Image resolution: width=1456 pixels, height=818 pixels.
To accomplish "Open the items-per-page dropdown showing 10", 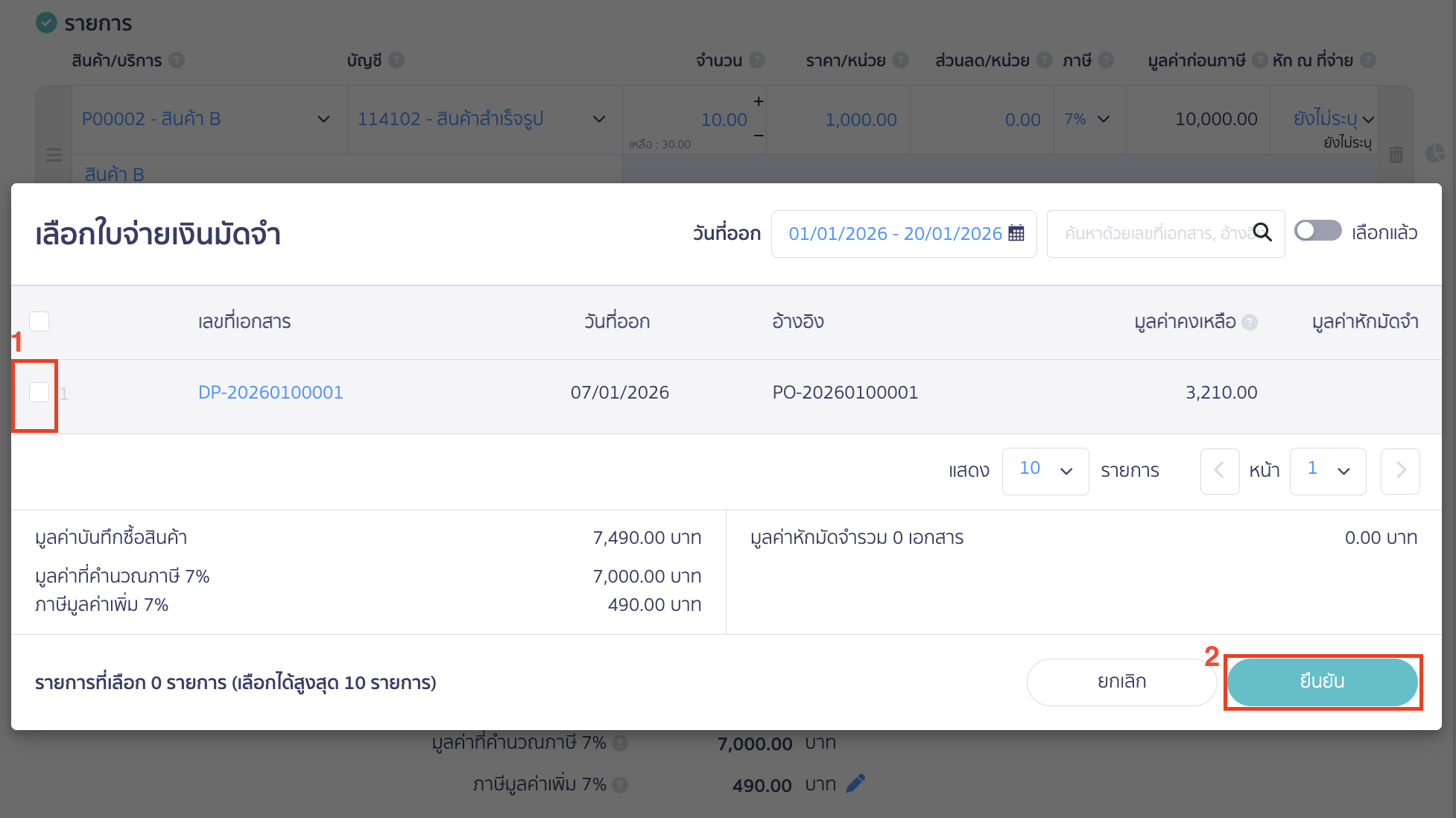I will click(x=1045, y=471).
